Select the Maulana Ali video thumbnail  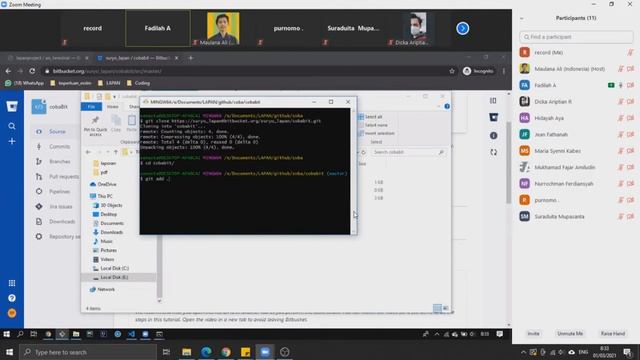click(x=223, y=28)
